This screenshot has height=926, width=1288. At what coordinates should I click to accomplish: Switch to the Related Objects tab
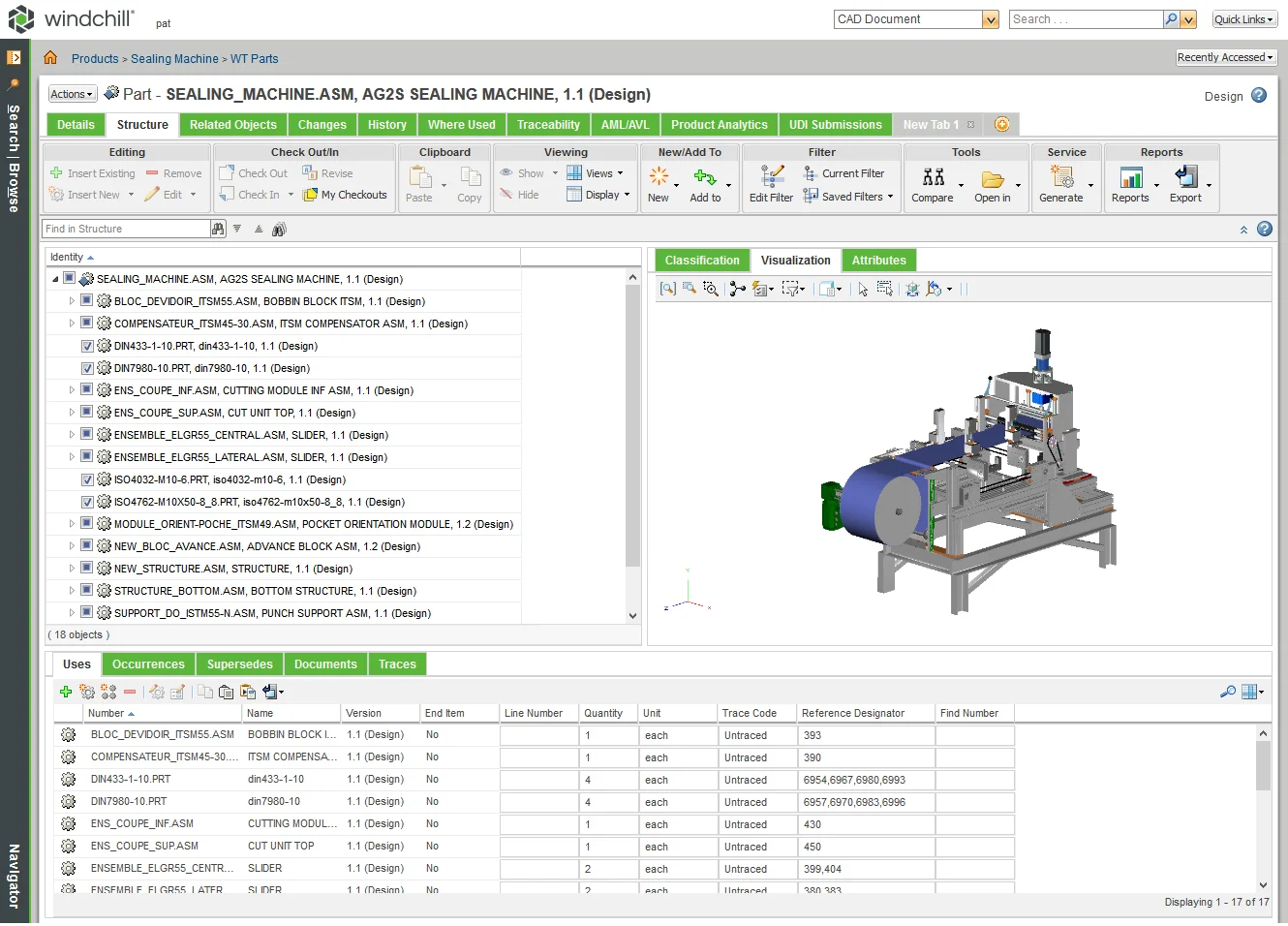(x=232, y=125)
